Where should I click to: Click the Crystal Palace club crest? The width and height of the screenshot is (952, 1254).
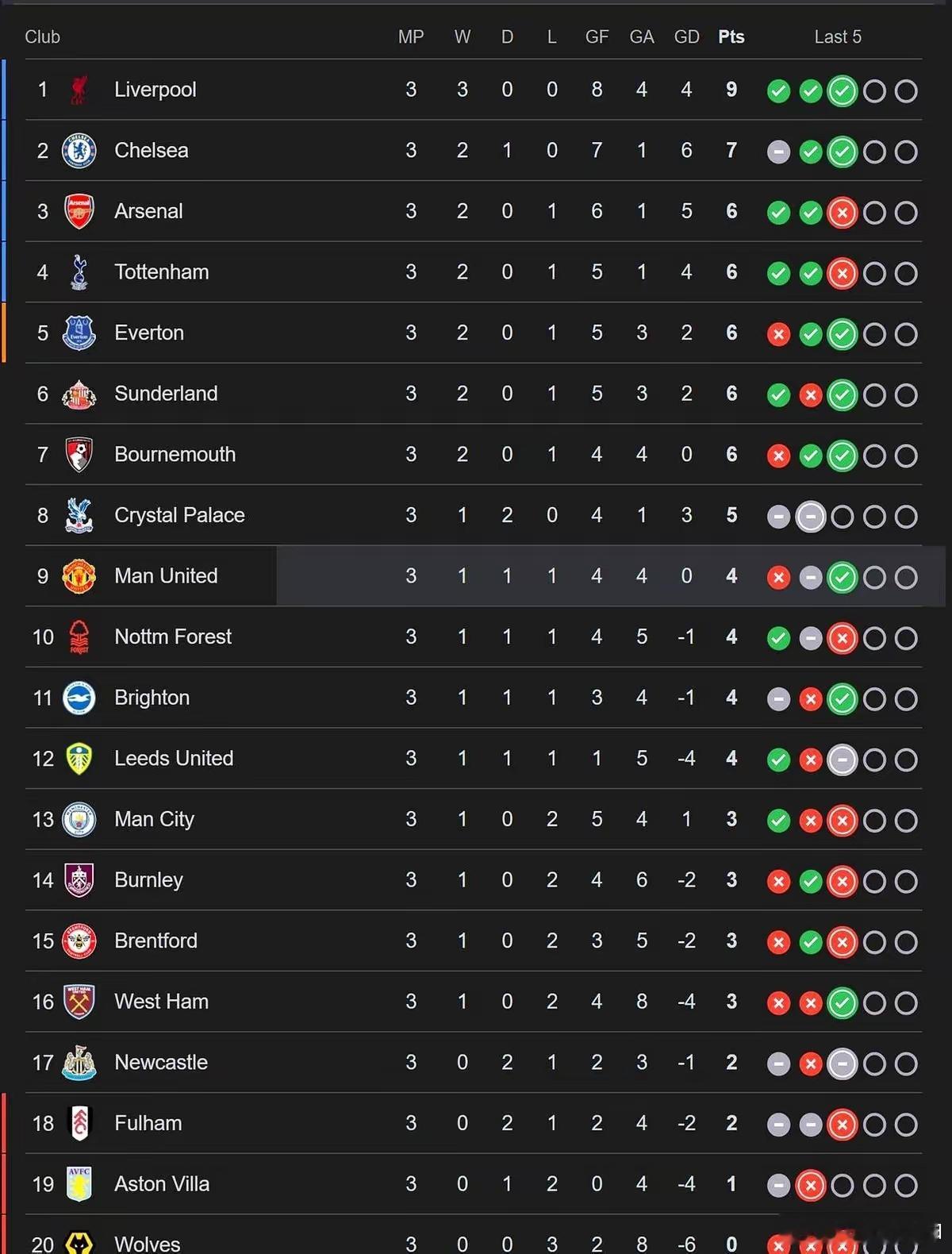click(x=79, y=516)
